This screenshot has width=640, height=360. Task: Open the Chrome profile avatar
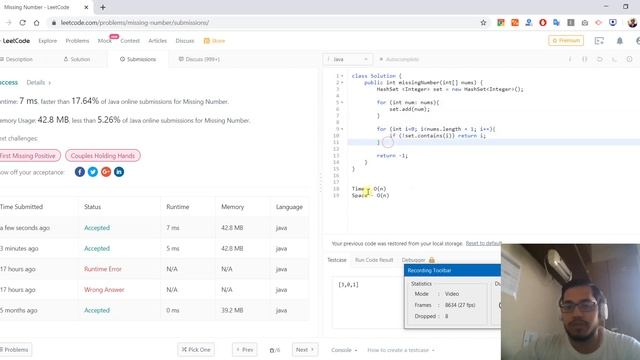632,23
